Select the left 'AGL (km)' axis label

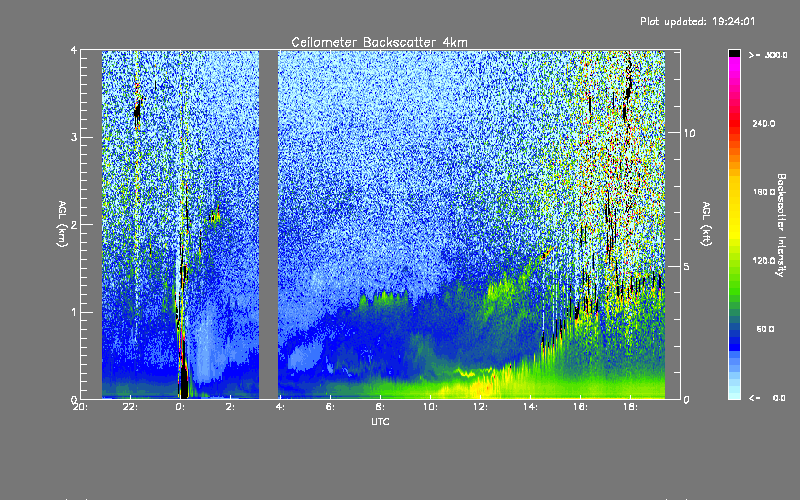pos(62,224)
